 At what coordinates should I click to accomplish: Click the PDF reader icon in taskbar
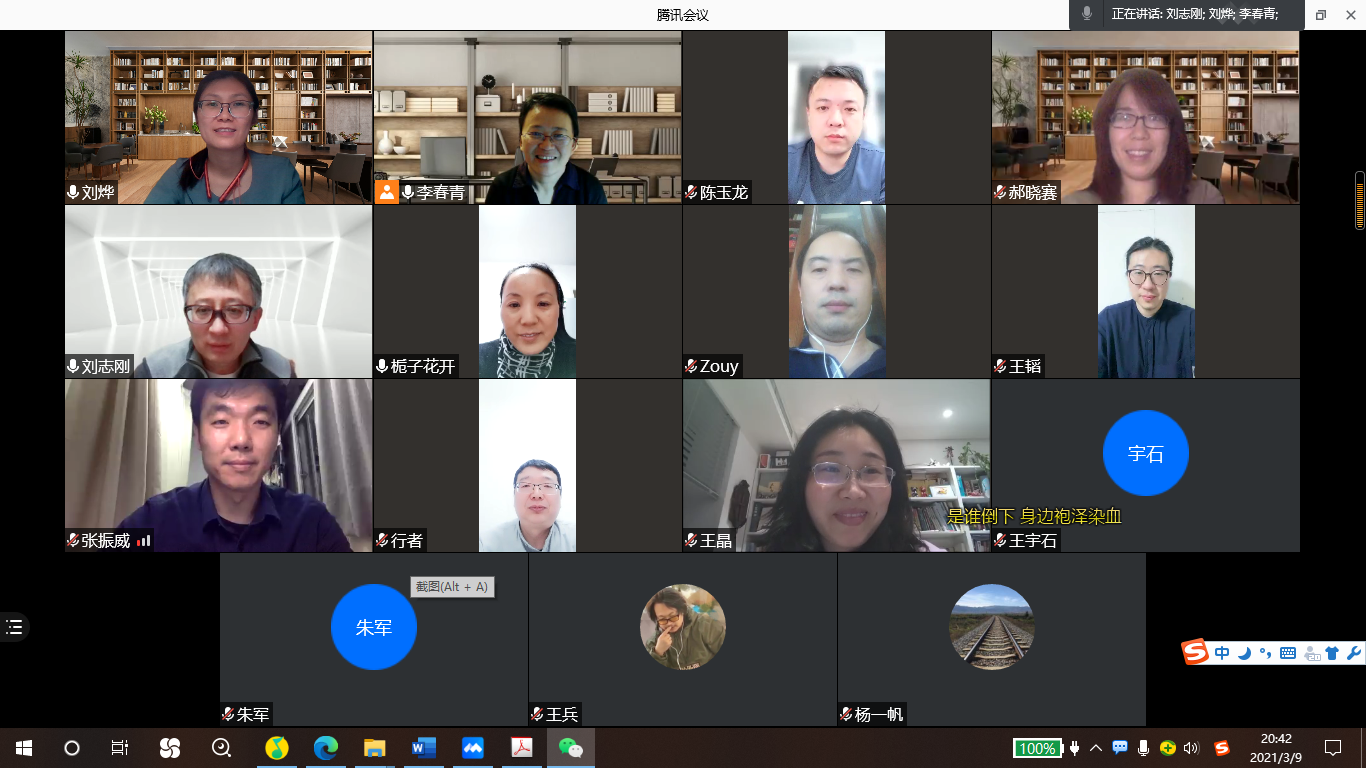pyautogui.click(x=522, y=747)
